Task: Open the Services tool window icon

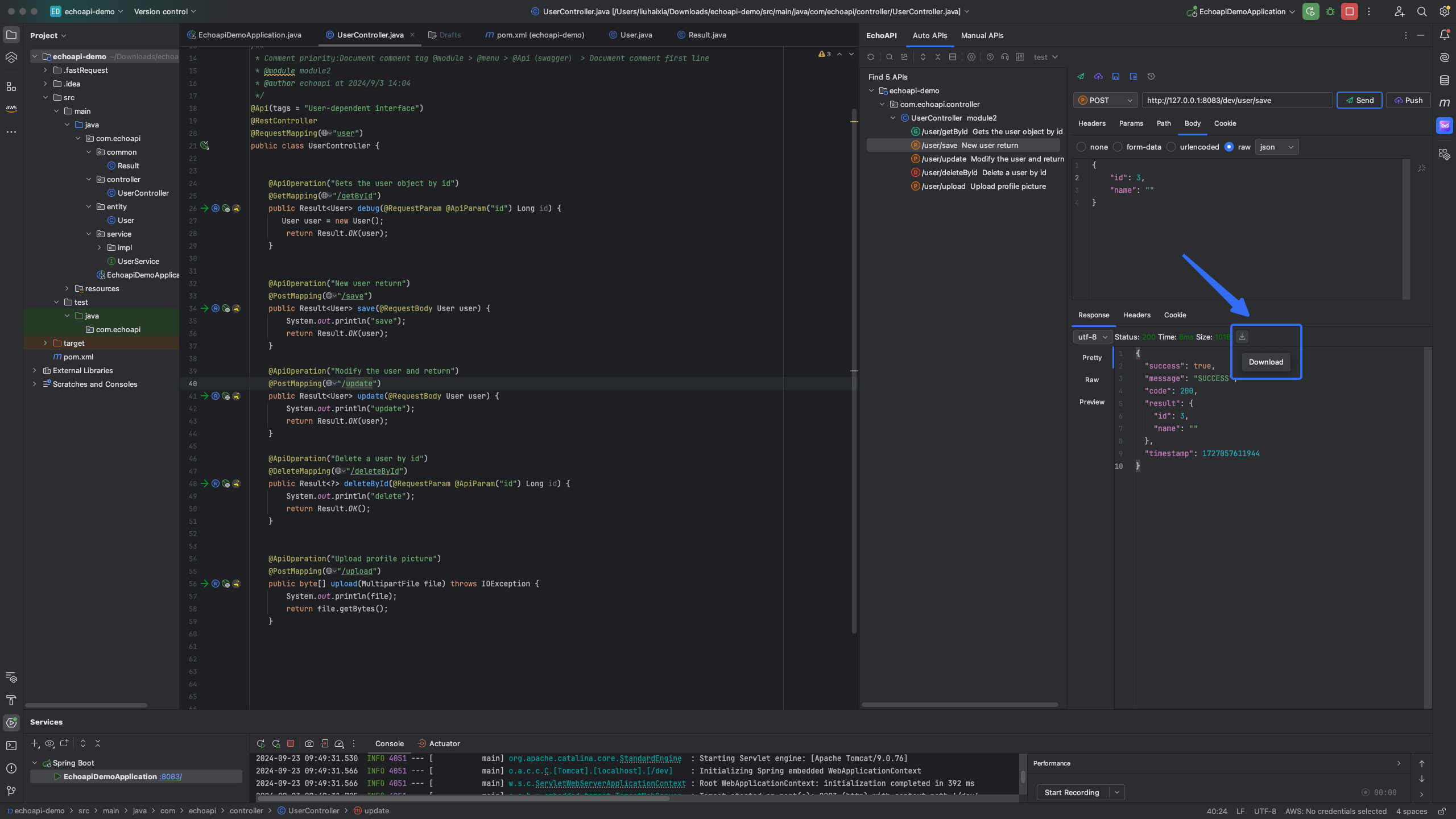Action: 11,722
